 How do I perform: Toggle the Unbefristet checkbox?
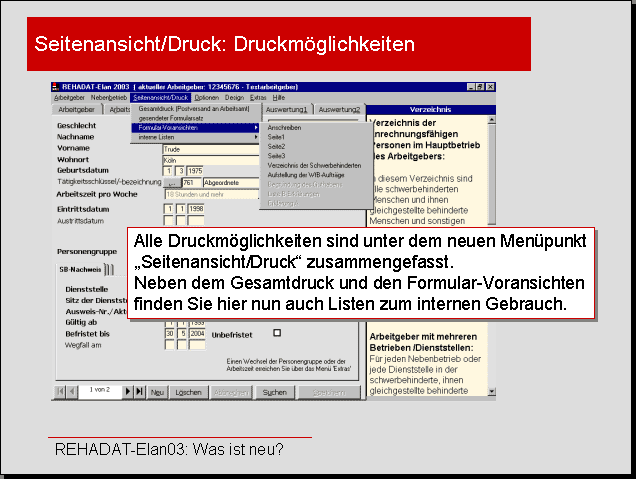277,332
